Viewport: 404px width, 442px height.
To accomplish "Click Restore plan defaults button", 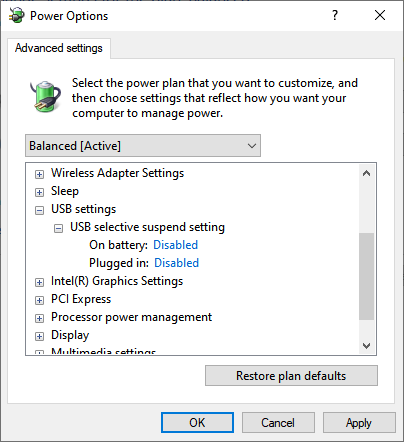I will pyautogui.click(x=291, y=376).
